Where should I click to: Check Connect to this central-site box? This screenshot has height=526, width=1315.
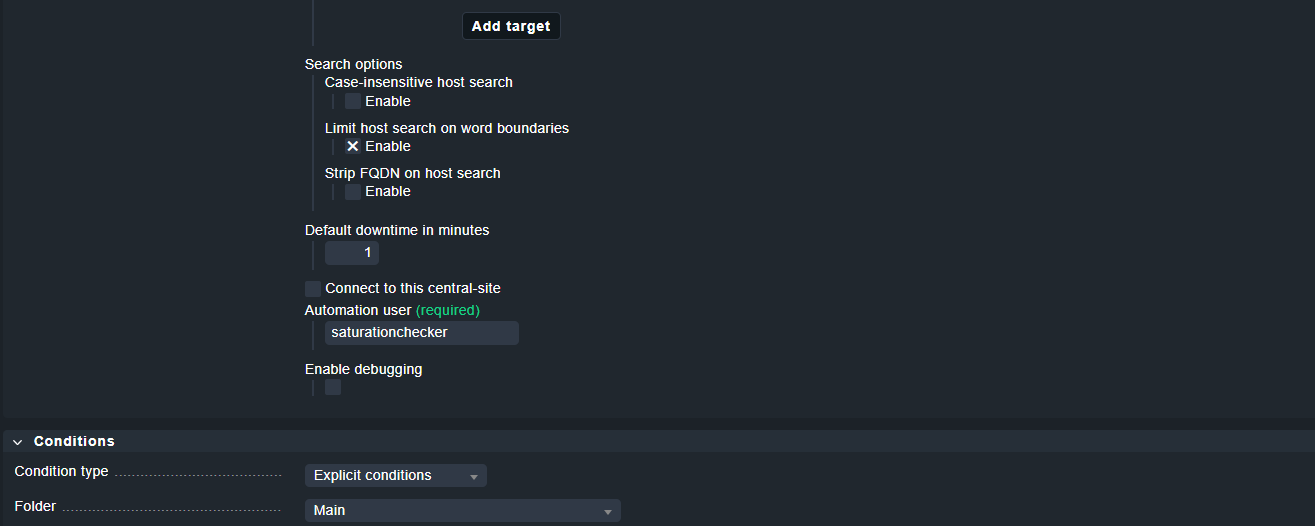pyautogui.click(x=313, y=288)
